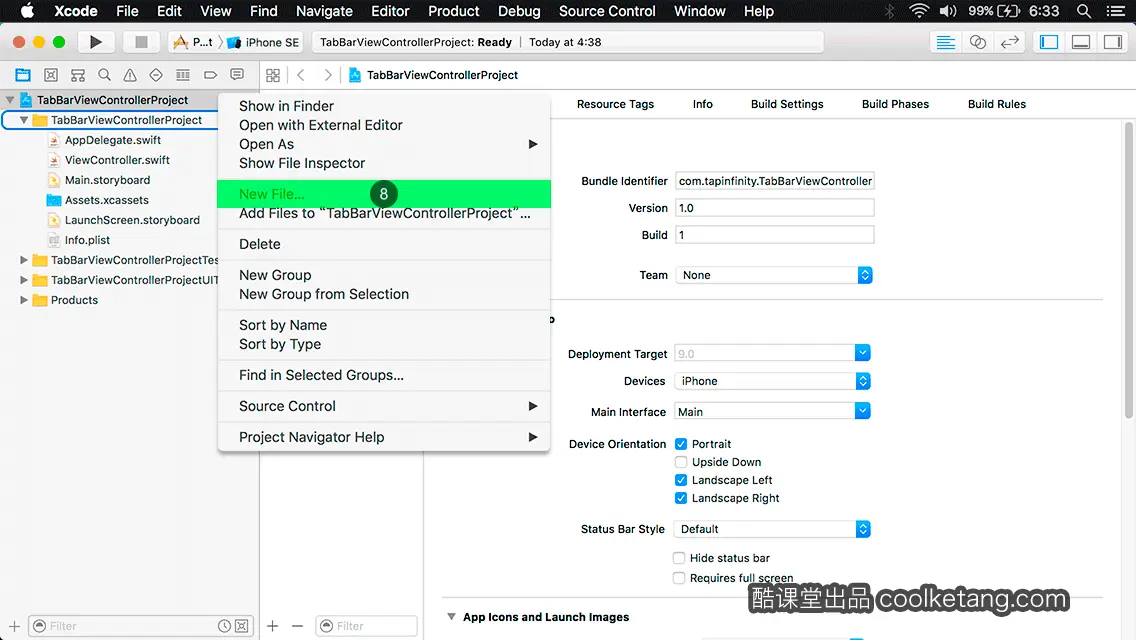Toggle the Portrait orientation checkbox
Screen dimensions: 1136x640
681,444
